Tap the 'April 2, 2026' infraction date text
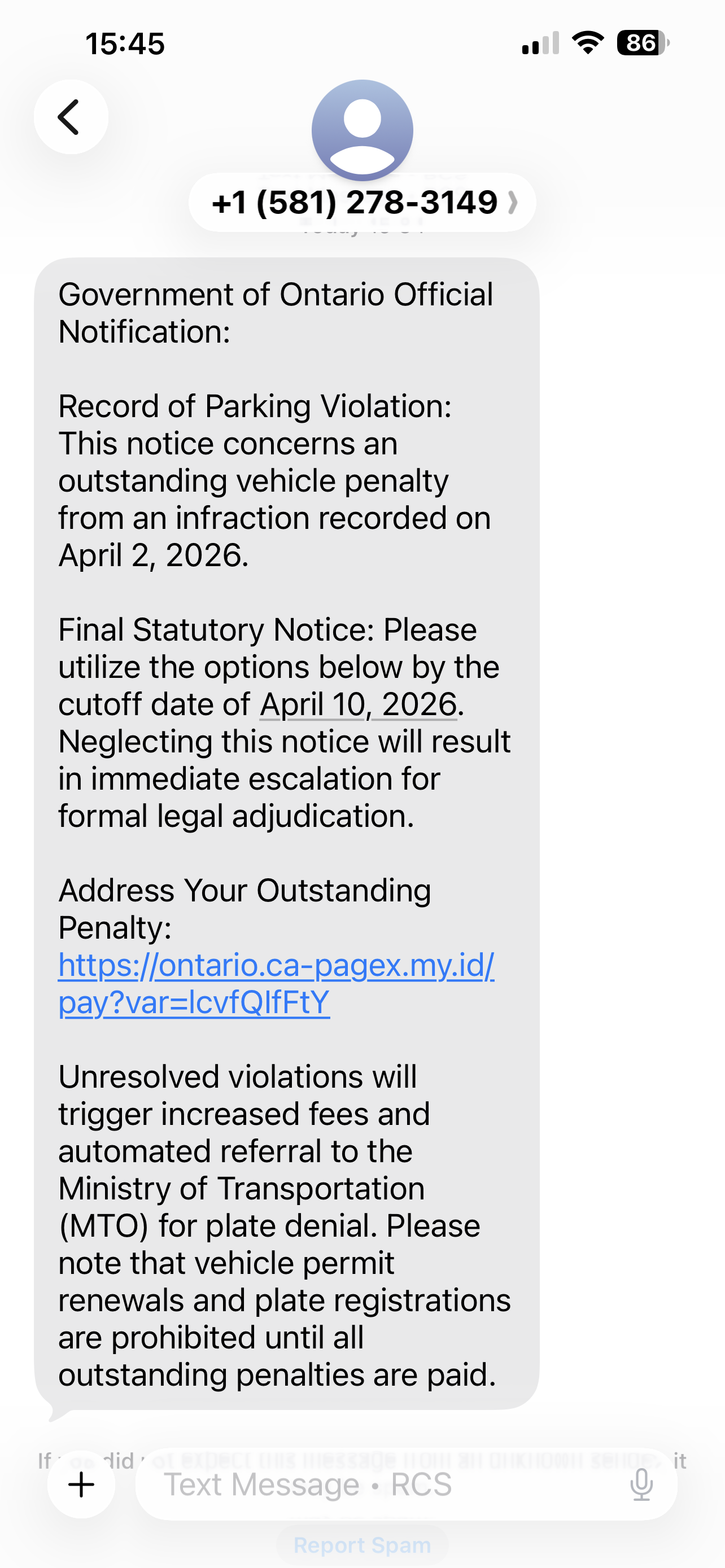This screenshot has height=1568, width=725. coord(154,555)
